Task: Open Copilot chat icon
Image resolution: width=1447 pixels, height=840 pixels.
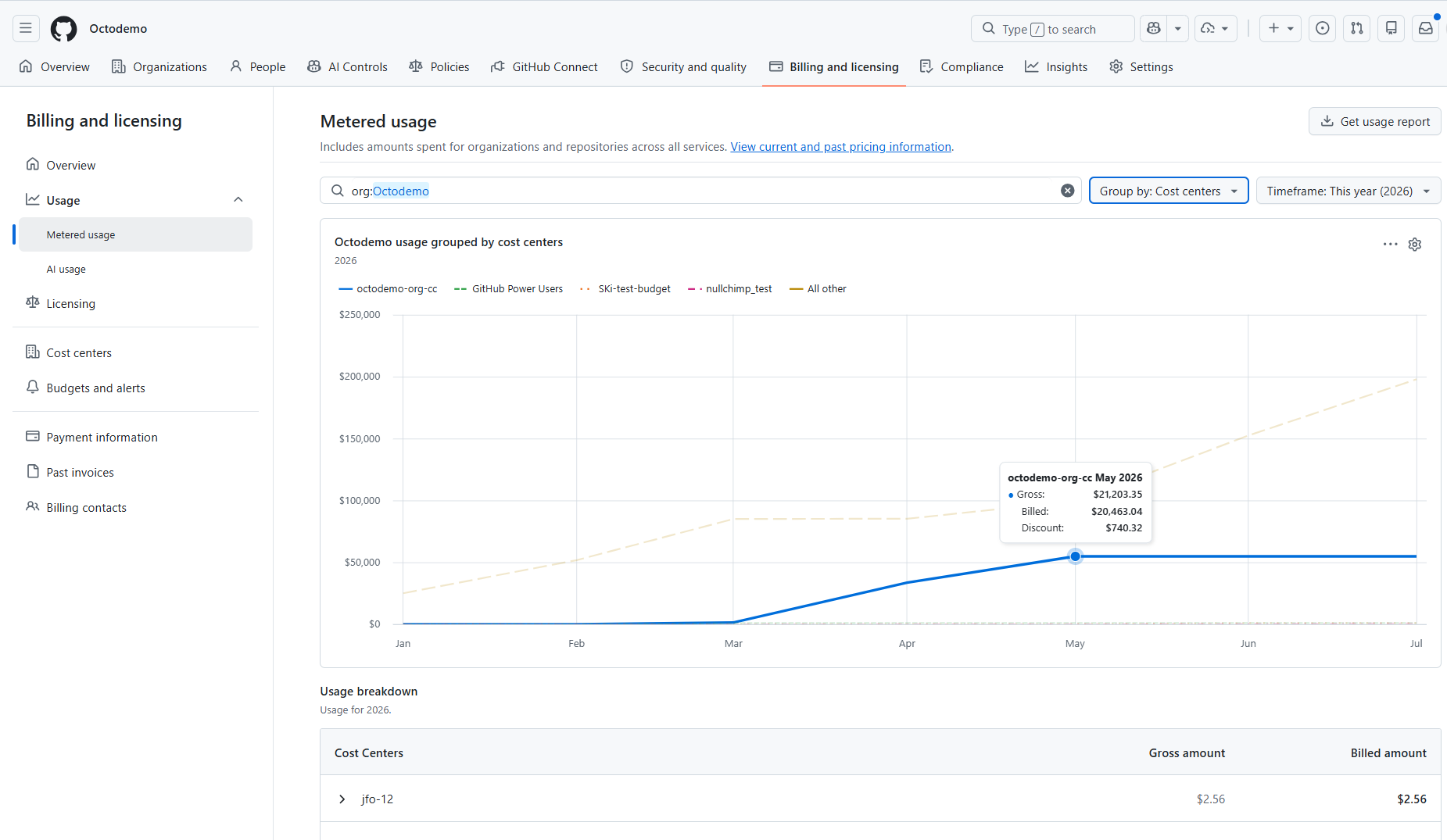Action: 1154,29
